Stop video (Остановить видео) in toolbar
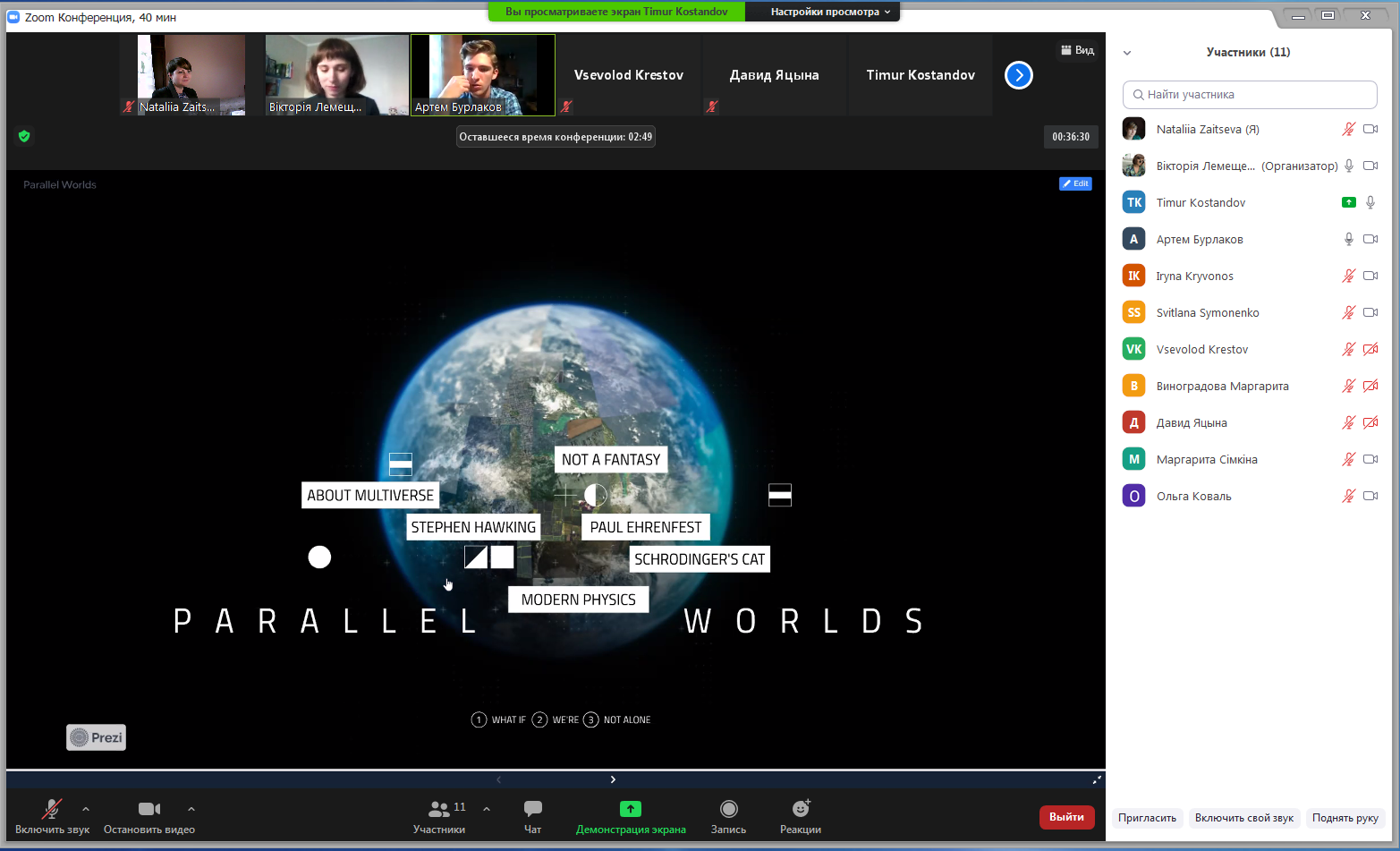This screenshot has width=1400, height=851. (x=149, y=809)
